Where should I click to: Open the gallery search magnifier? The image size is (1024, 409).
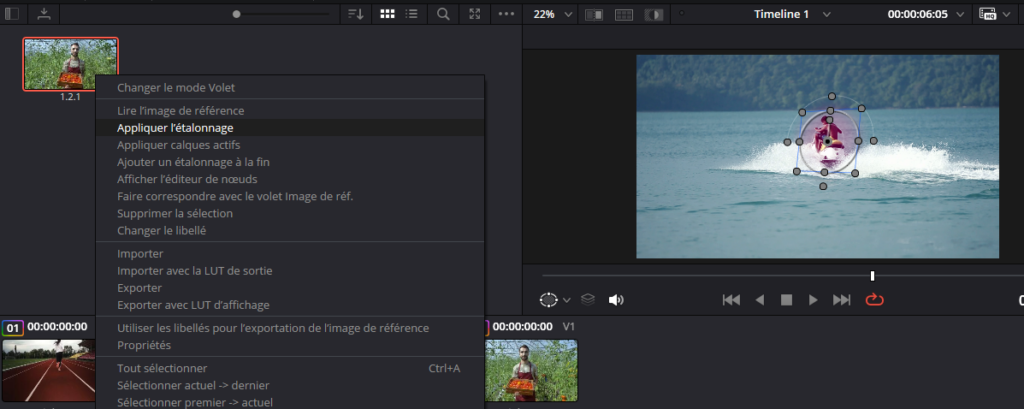[443, 15]
